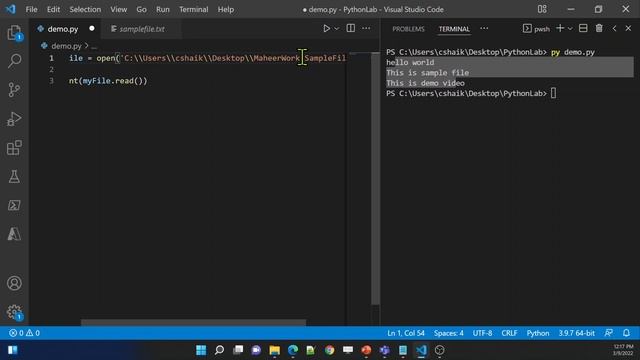Click code line 3 with myFile.read()
Viewport: 640px width, 360px height.
tap(108, 81)
